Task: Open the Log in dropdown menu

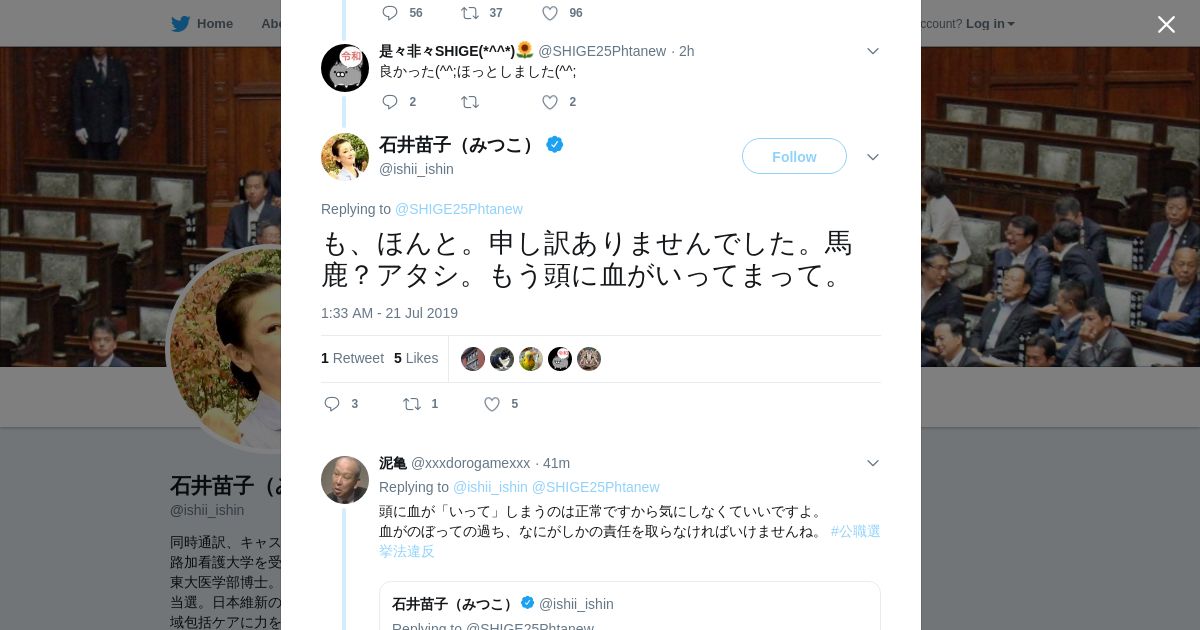Action: (x=990, y=24)
